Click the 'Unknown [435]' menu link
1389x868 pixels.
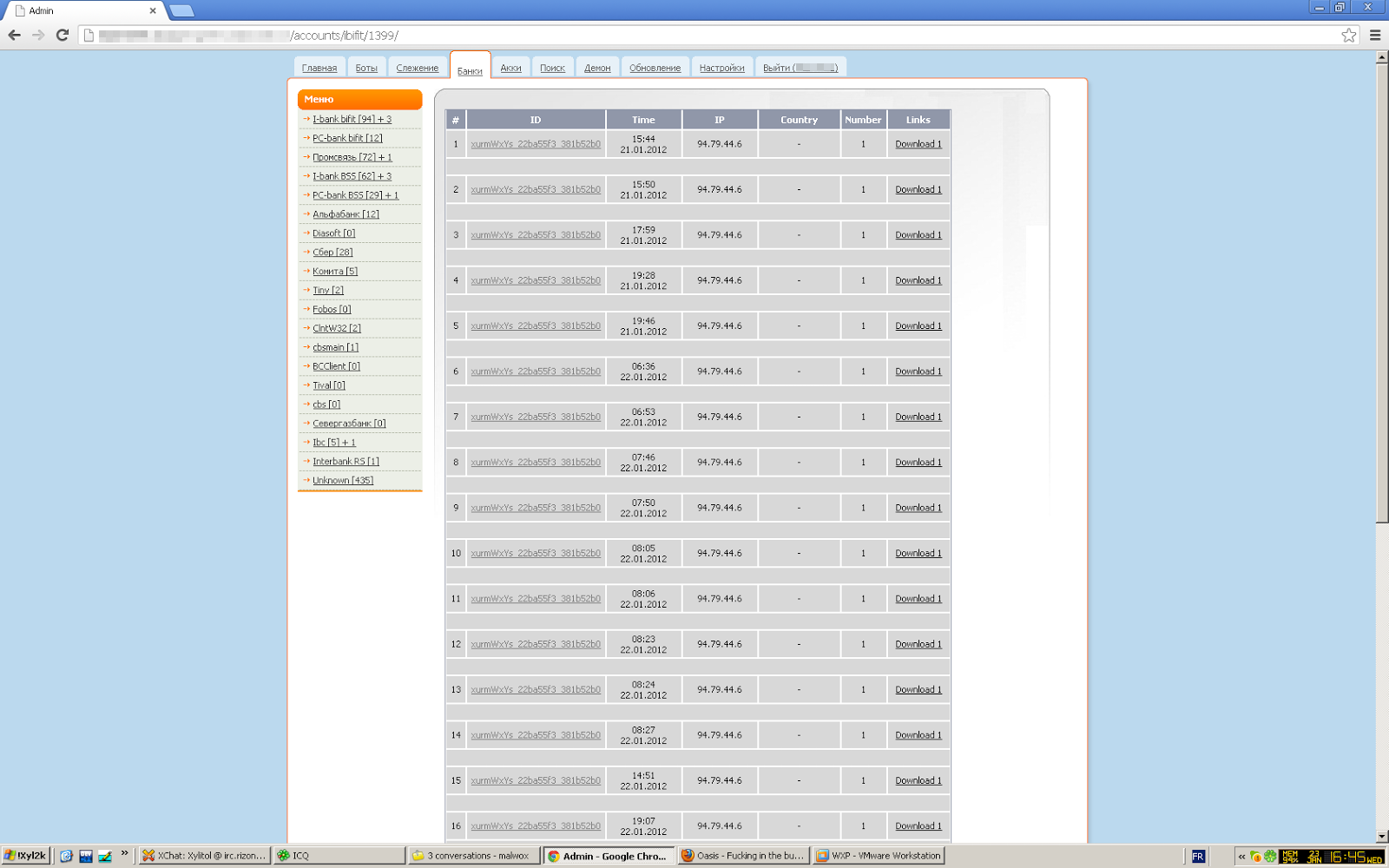coord(343,482)
